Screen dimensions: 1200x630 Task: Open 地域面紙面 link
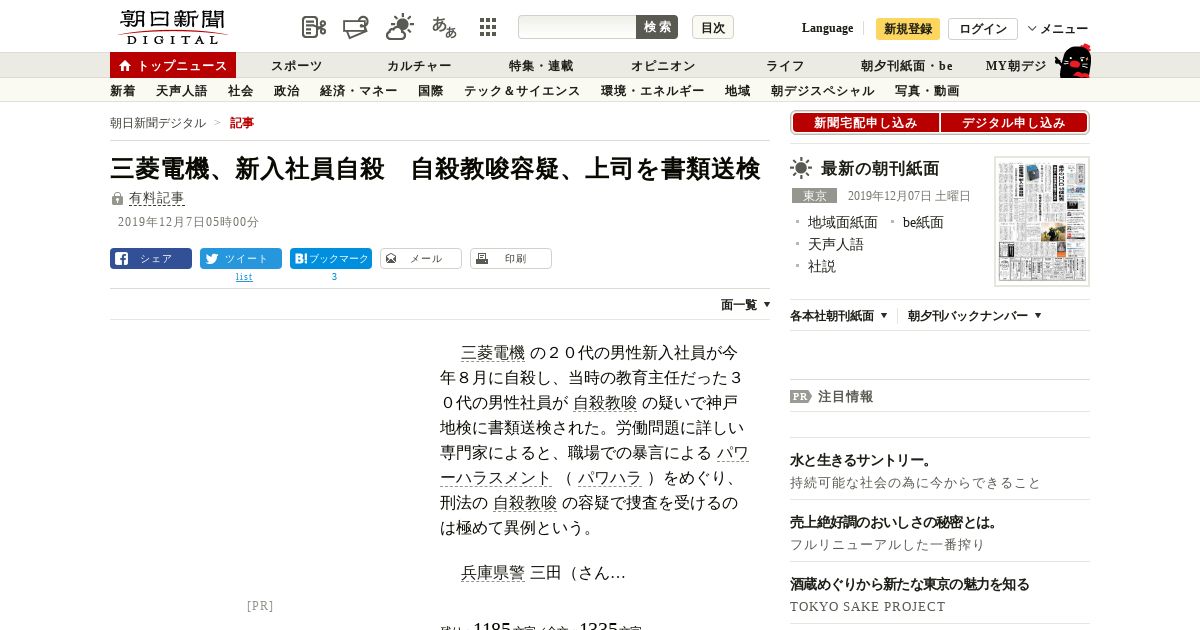[843, 222]
